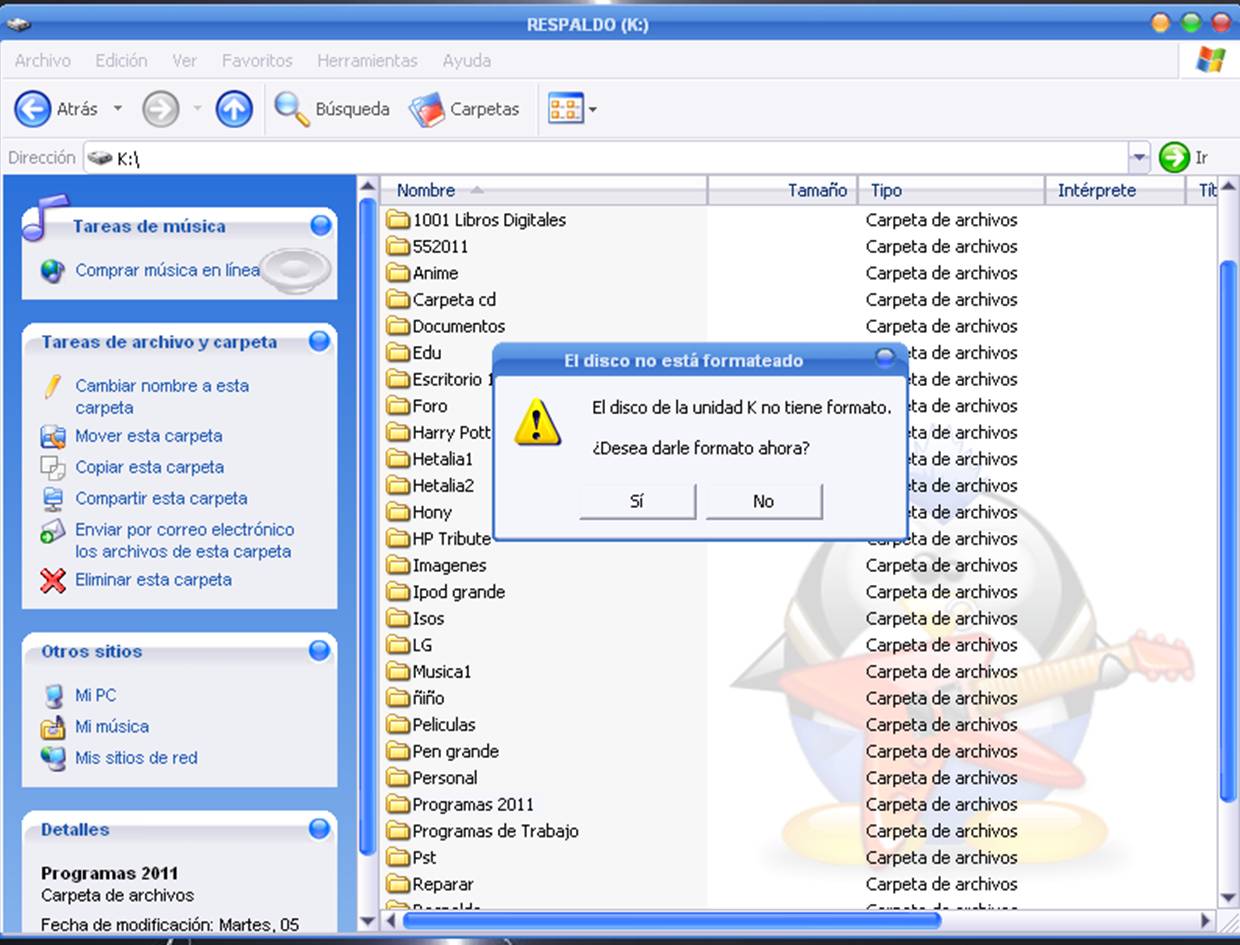Click the Up one level arrow icon
The width and height of the screenshot is (1240, 945).
pos(234,109)
